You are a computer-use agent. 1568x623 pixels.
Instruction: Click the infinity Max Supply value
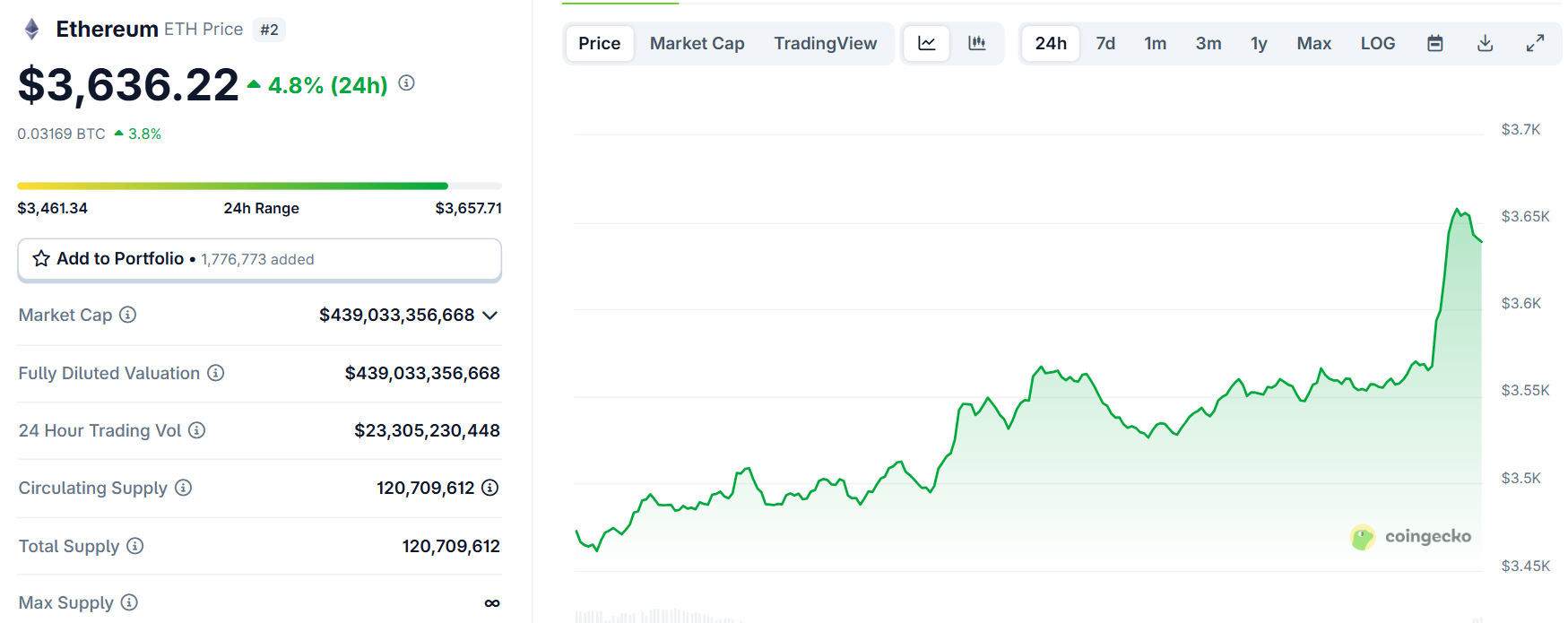pos(492,602)
